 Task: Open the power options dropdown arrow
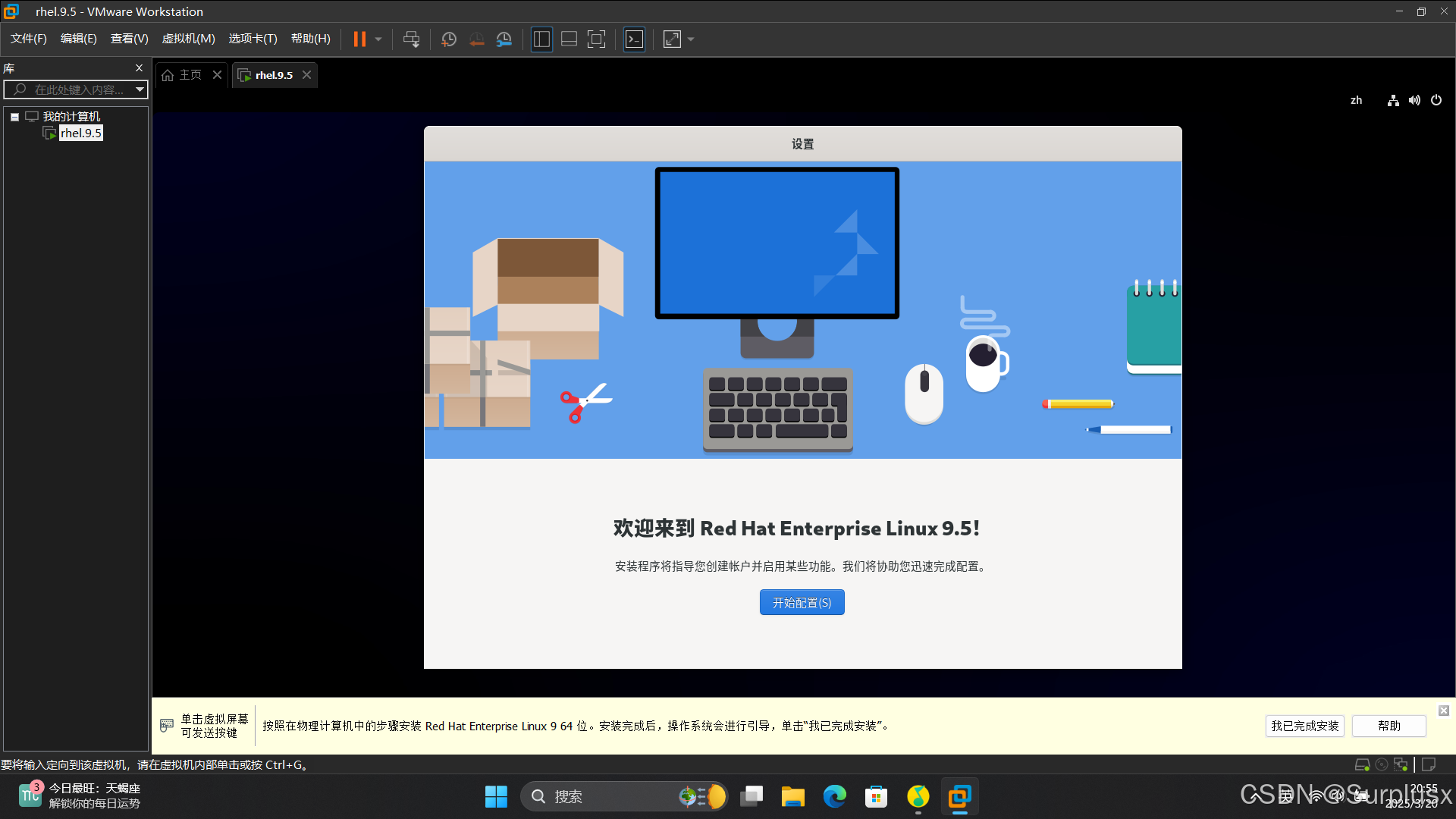pos(378,39)
